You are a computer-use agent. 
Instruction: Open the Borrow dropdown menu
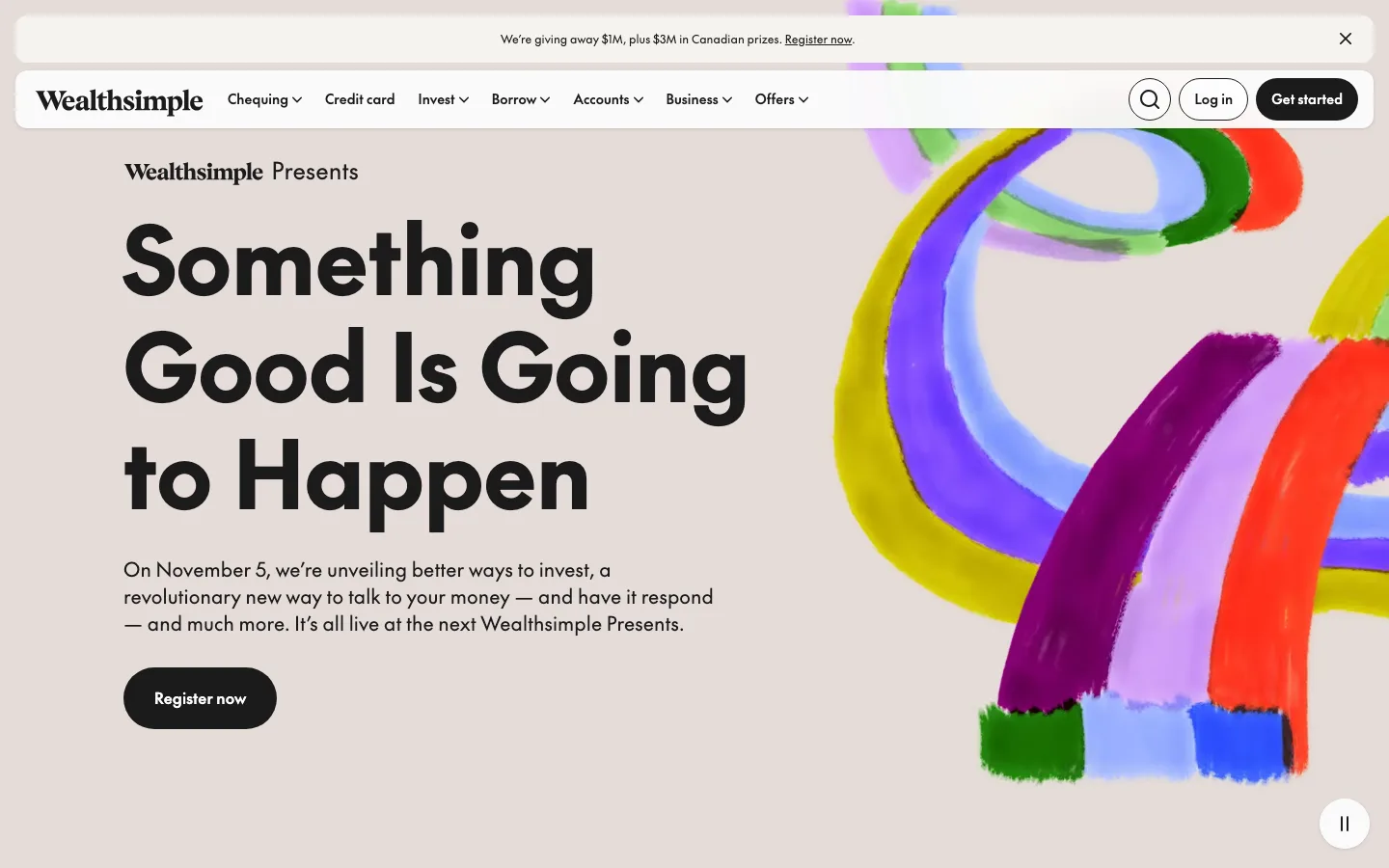(x=521, y=99)
